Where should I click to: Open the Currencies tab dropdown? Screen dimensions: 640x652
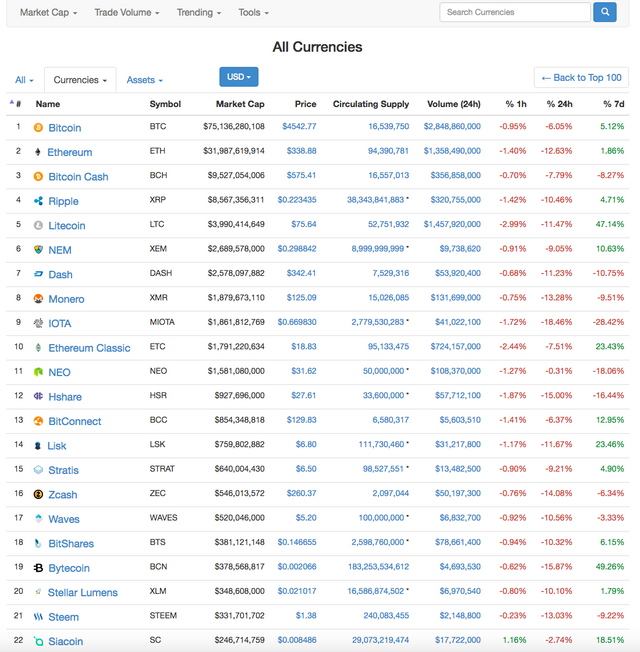point(80,80)
